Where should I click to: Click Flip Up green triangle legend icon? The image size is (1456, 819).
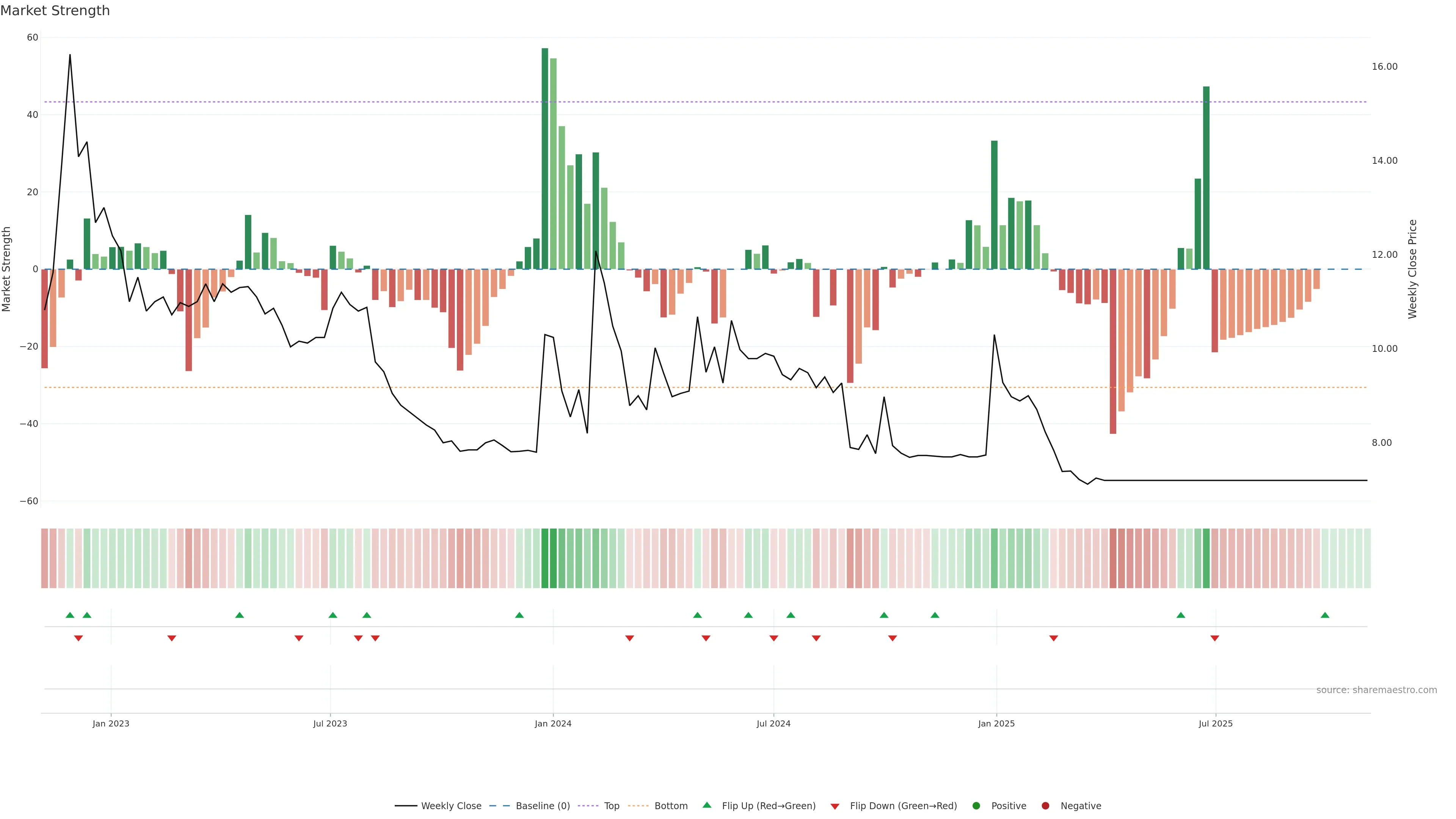point(706,805)
